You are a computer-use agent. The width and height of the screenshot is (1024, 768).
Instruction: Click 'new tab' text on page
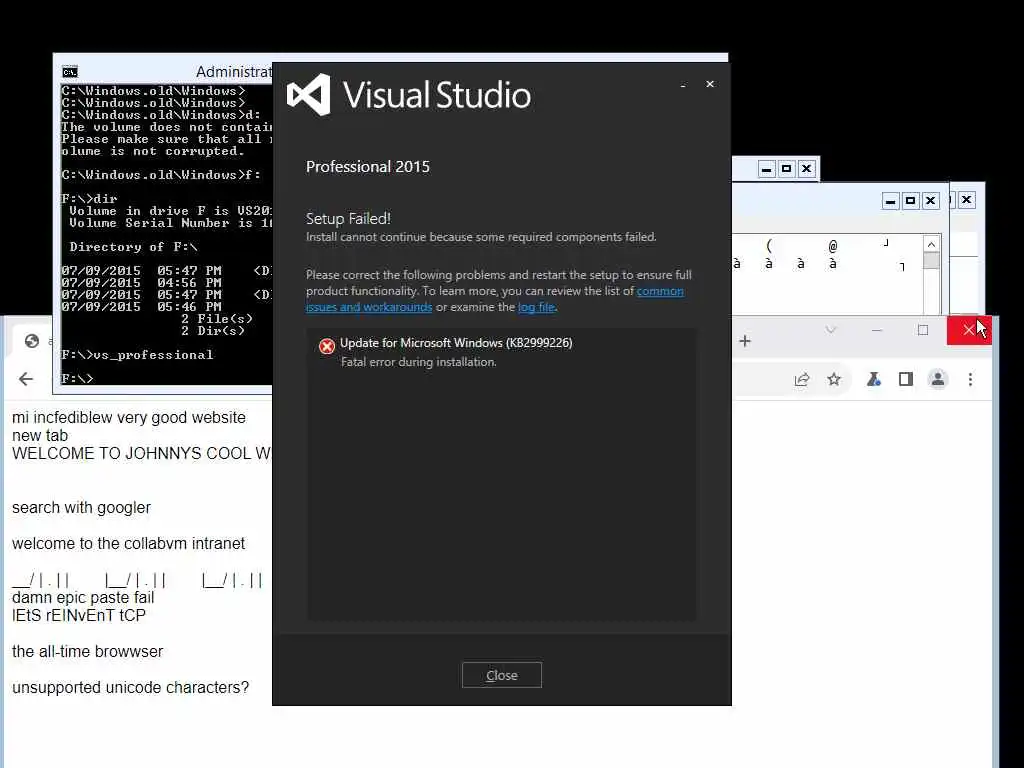click(x=40, y=436)
